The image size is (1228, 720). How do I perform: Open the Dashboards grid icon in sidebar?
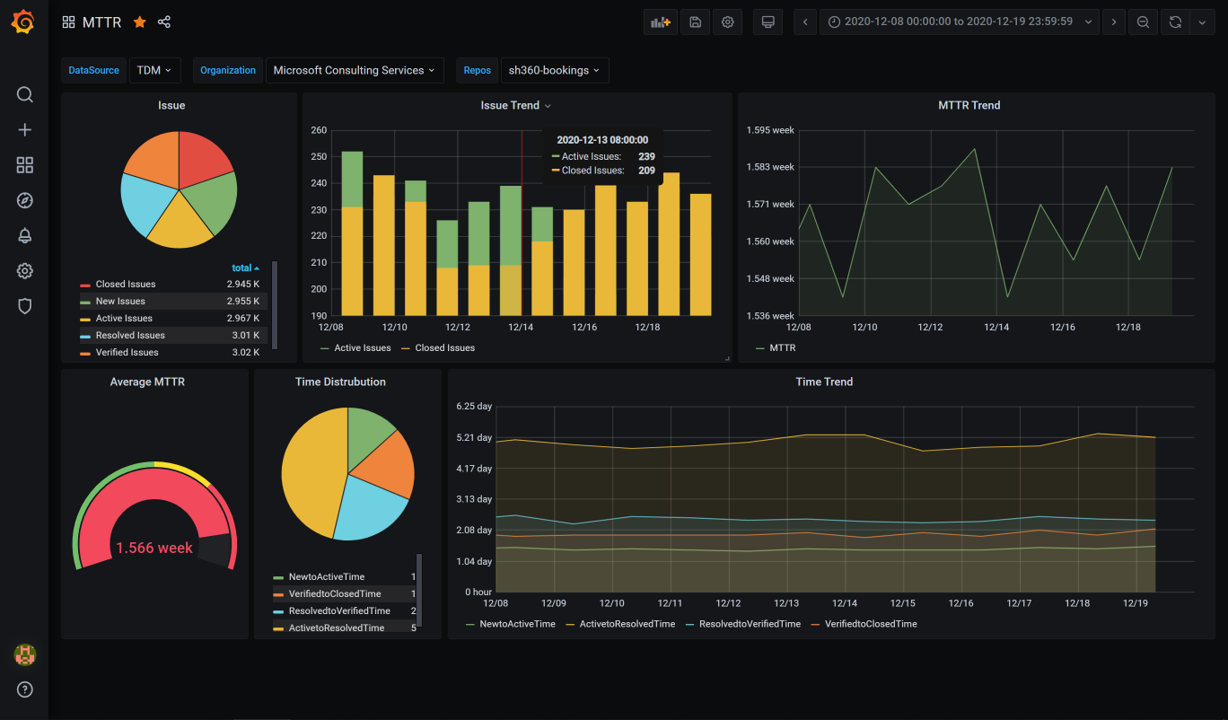coord(25,165)
